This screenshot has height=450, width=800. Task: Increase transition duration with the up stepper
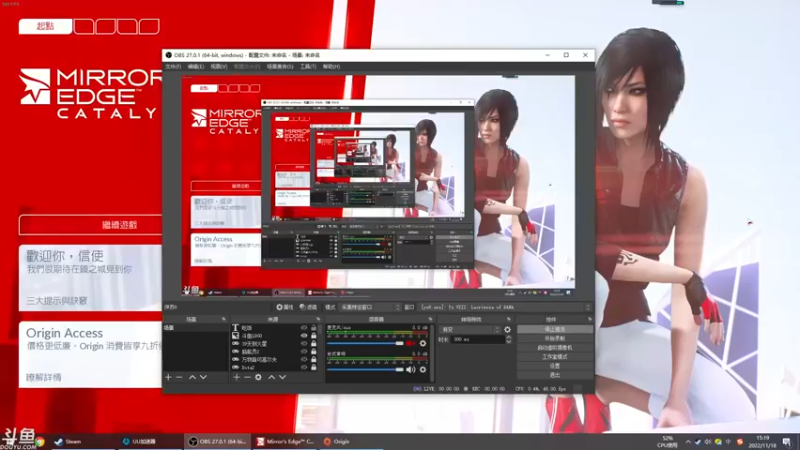coord(508,337)
